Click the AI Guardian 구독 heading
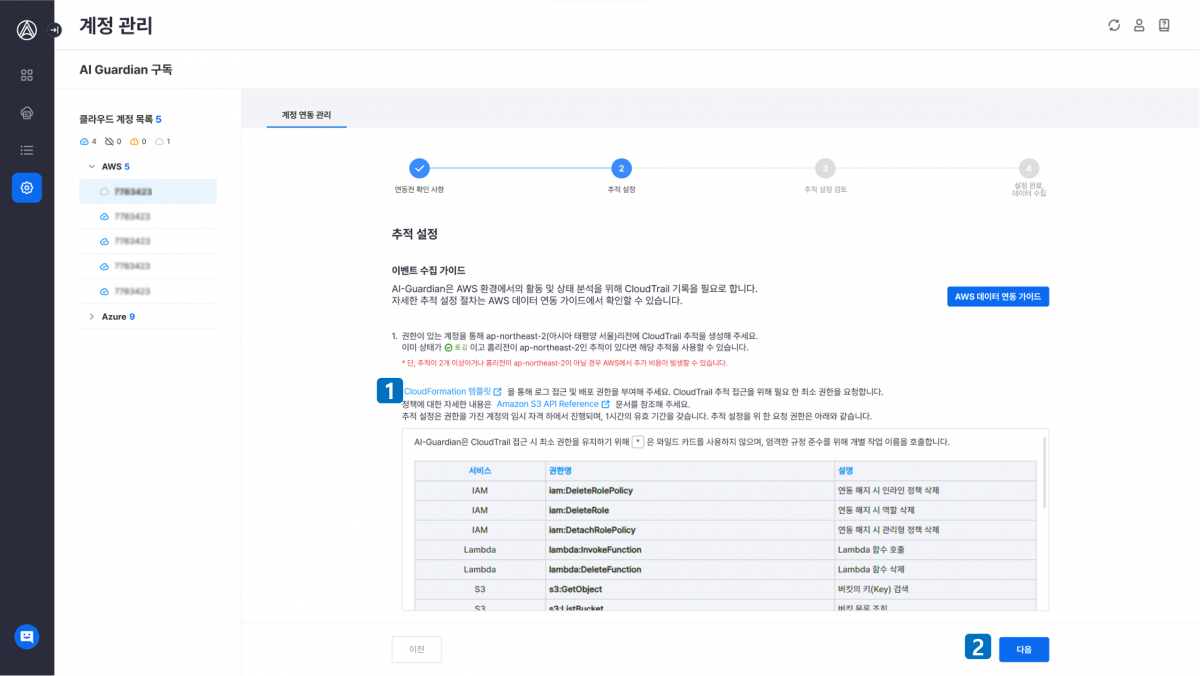The image size is (1200, 676). tap(126, 69)
